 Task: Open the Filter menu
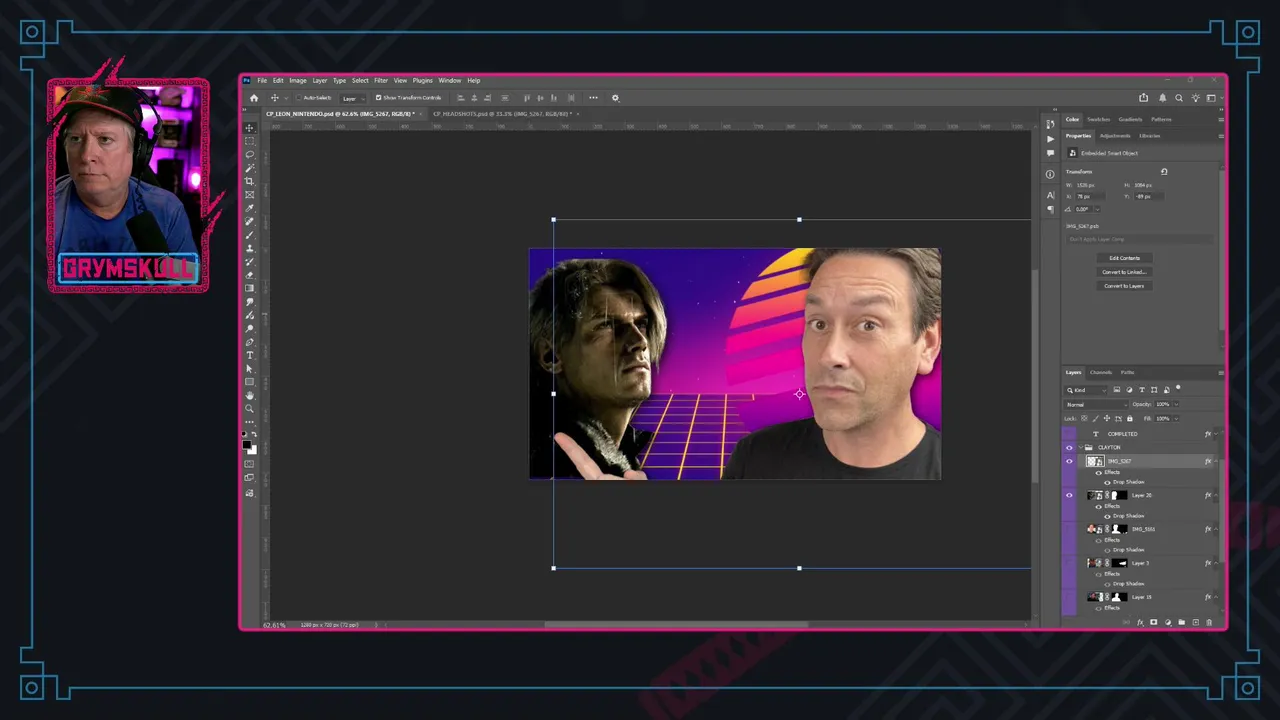[x=381, y=81]
